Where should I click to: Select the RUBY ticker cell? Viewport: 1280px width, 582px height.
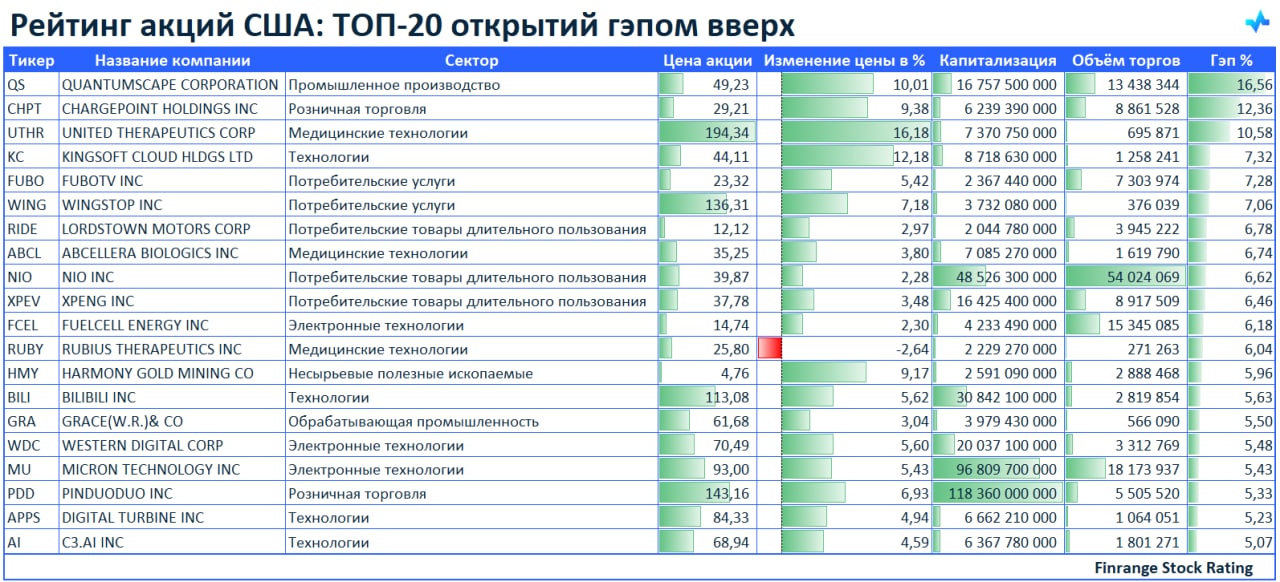coord(31,349)
